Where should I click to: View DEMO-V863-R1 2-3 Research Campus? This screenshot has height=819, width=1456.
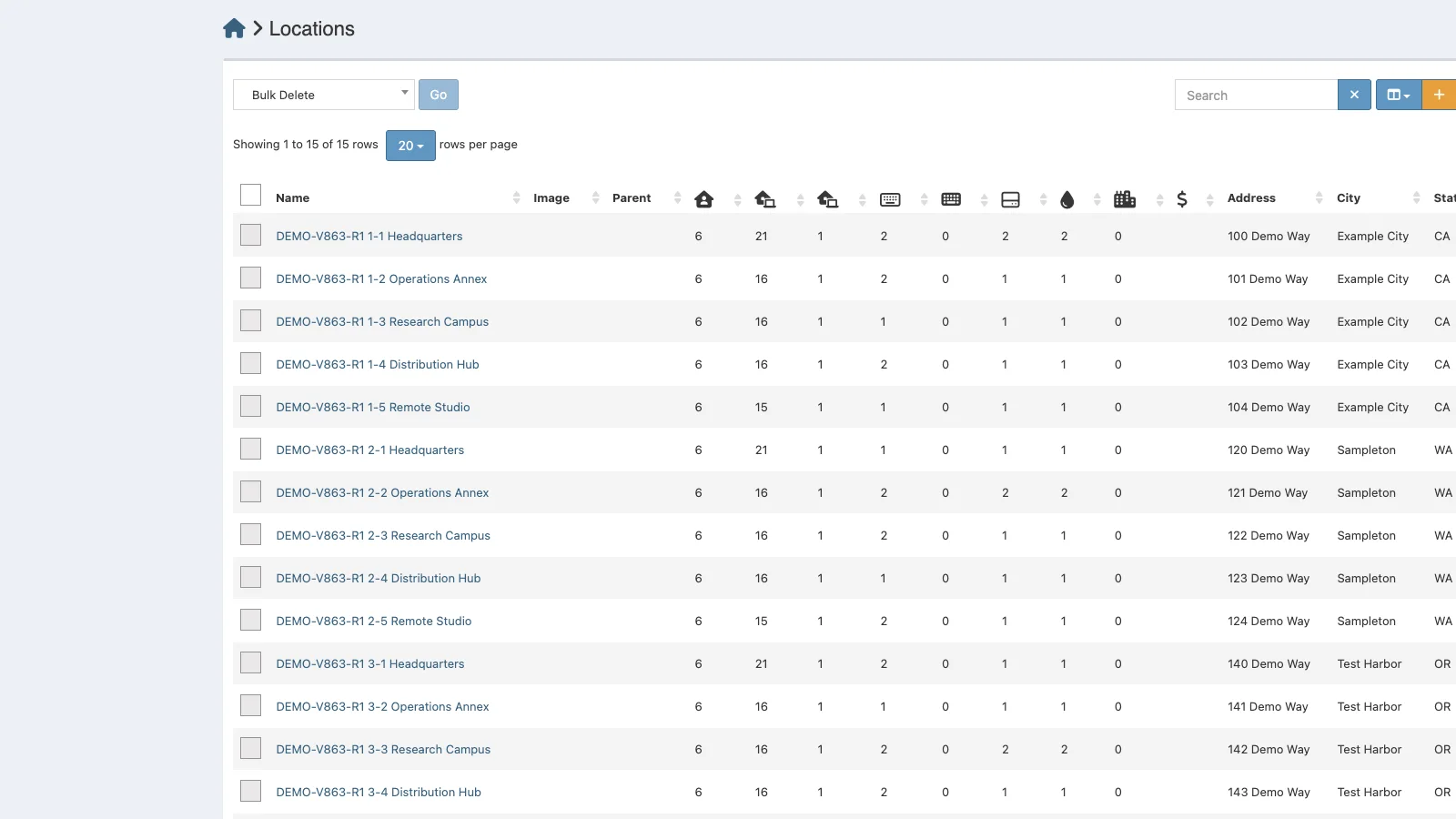click(x=383, y=535)
